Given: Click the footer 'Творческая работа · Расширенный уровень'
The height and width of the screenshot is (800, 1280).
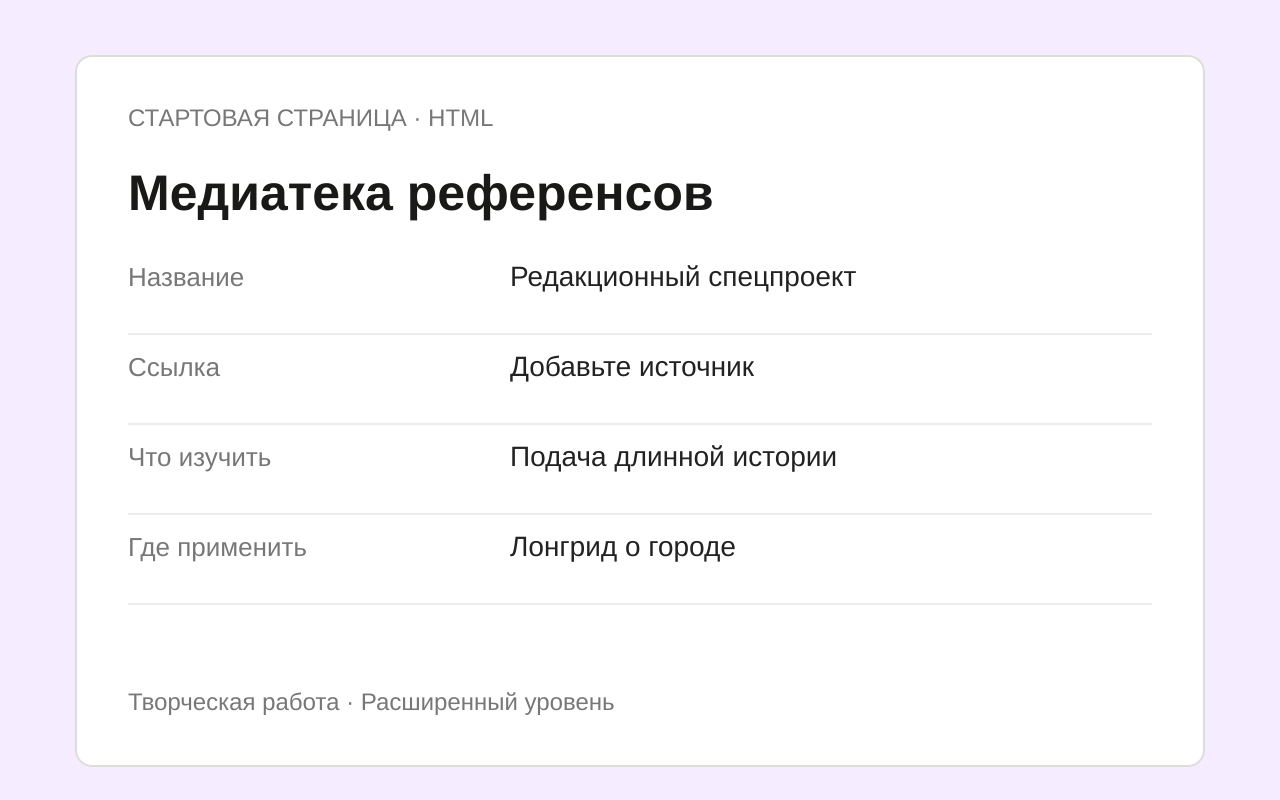Looking at the screenshot, I should [371, 702].
